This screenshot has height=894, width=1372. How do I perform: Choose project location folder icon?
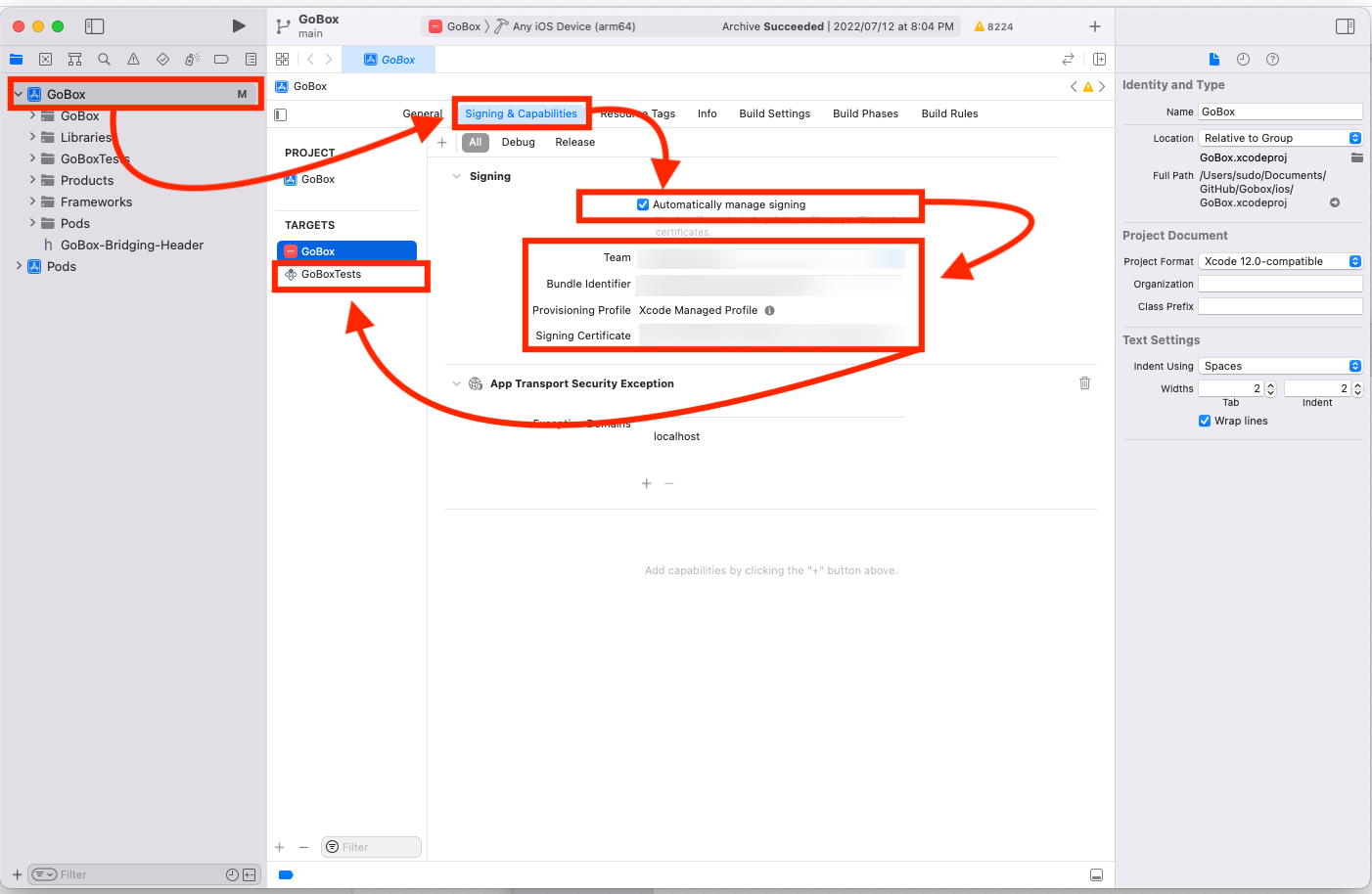(x=1356, y=157)
